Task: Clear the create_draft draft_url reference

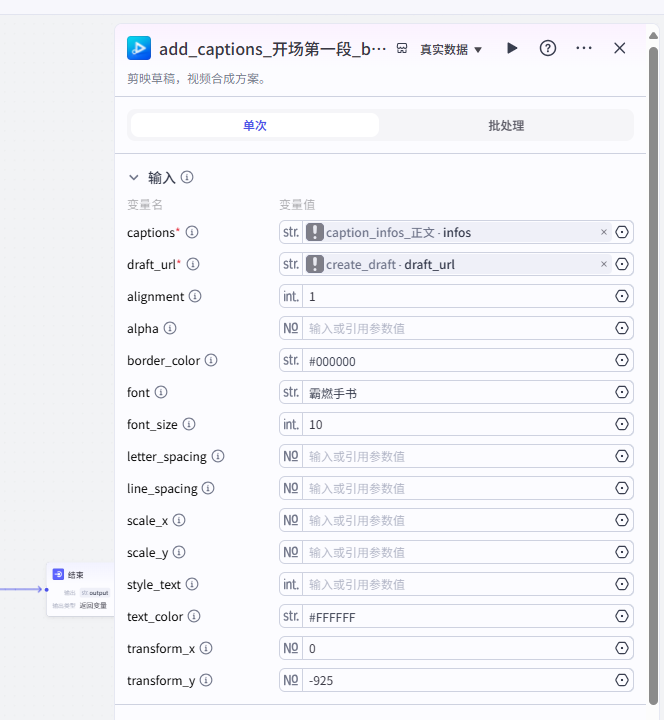Action: [603, 264]
